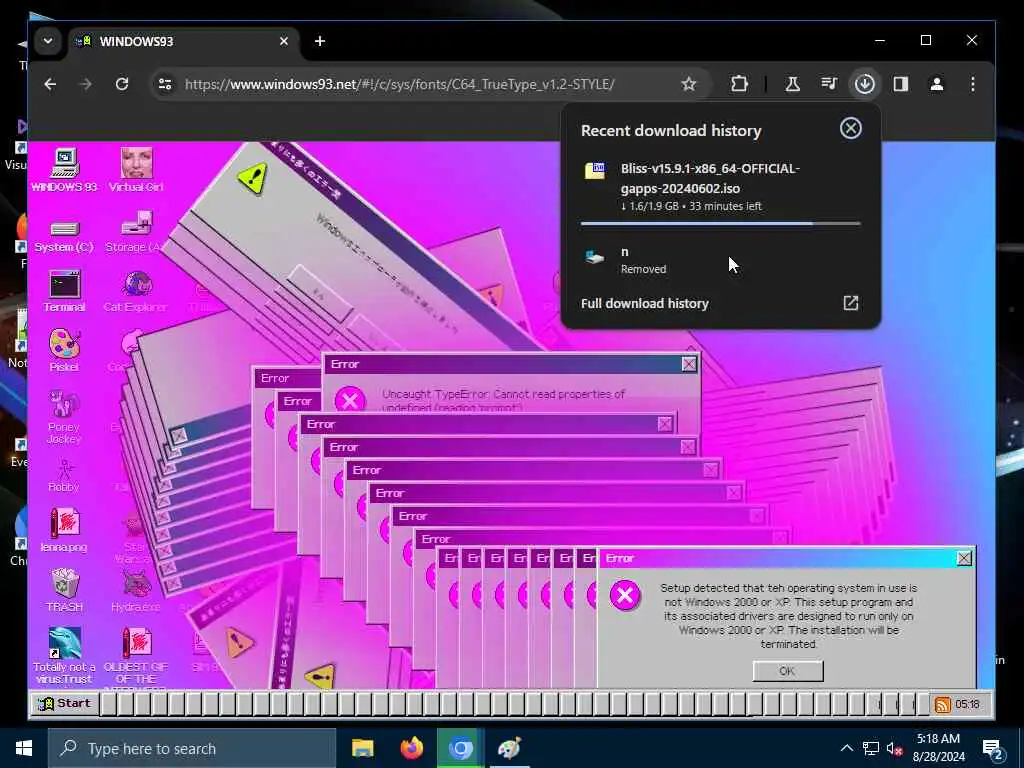This screenshot has height=768, width=1024.
Task: Click OK in the Setup error dialog
Action: pyautogui.click(x=788, y=671)
